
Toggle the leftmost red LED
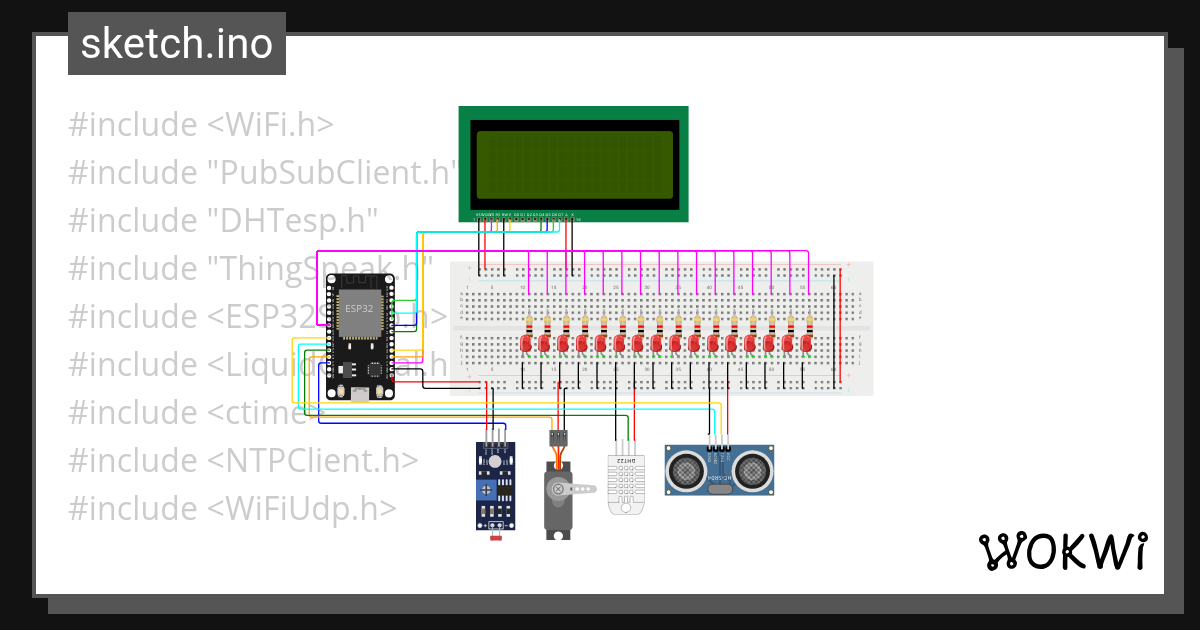(x=525, y=343)
